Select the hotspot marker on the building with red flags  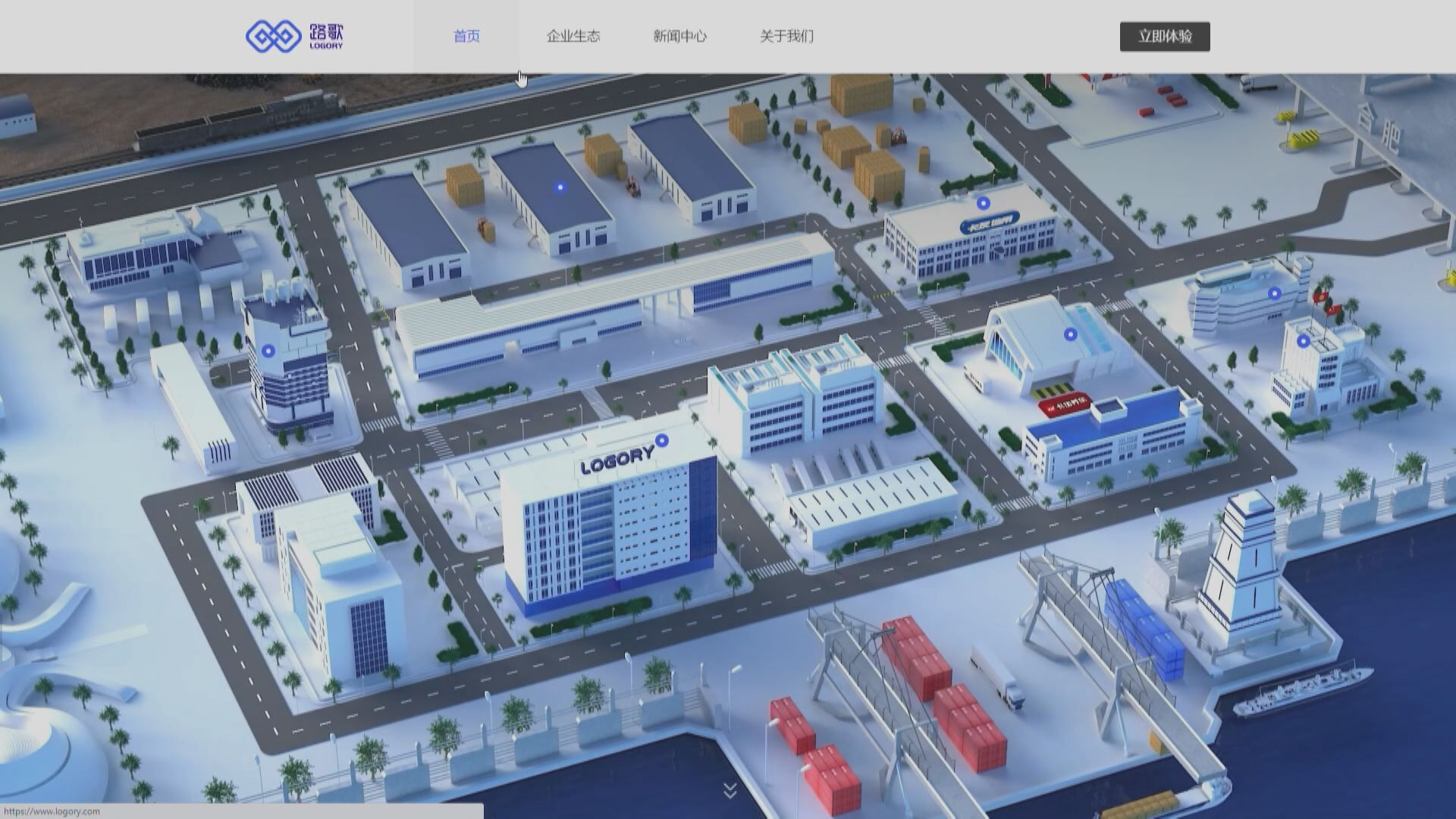(1302, 341)
